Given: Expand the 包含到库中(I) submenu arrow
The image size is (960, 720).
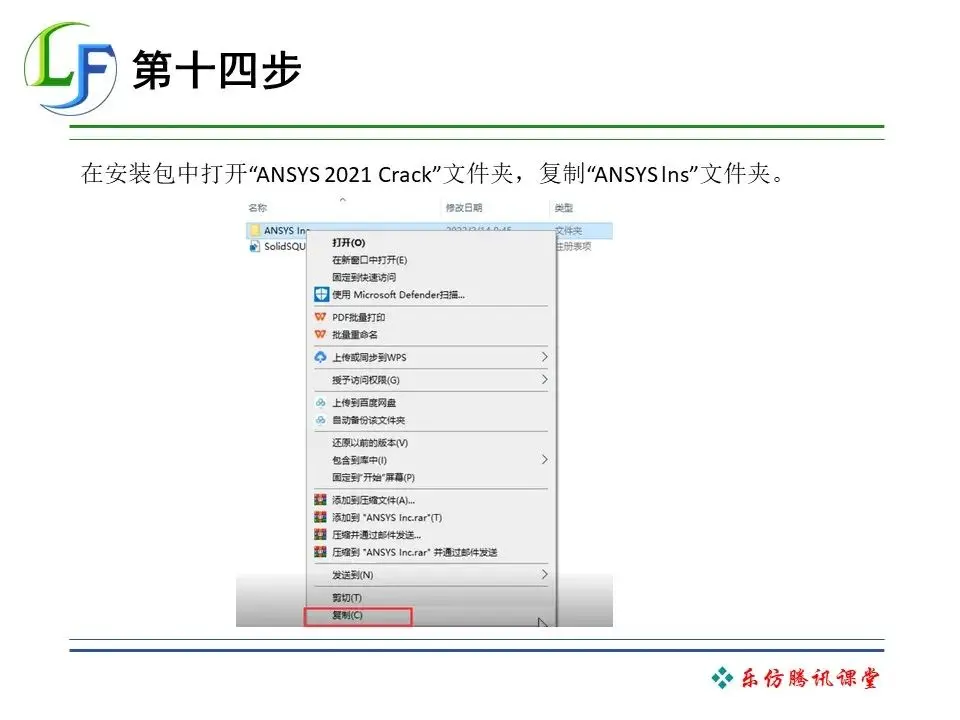Looking at the screenshot, I should (x=544, y=460).
